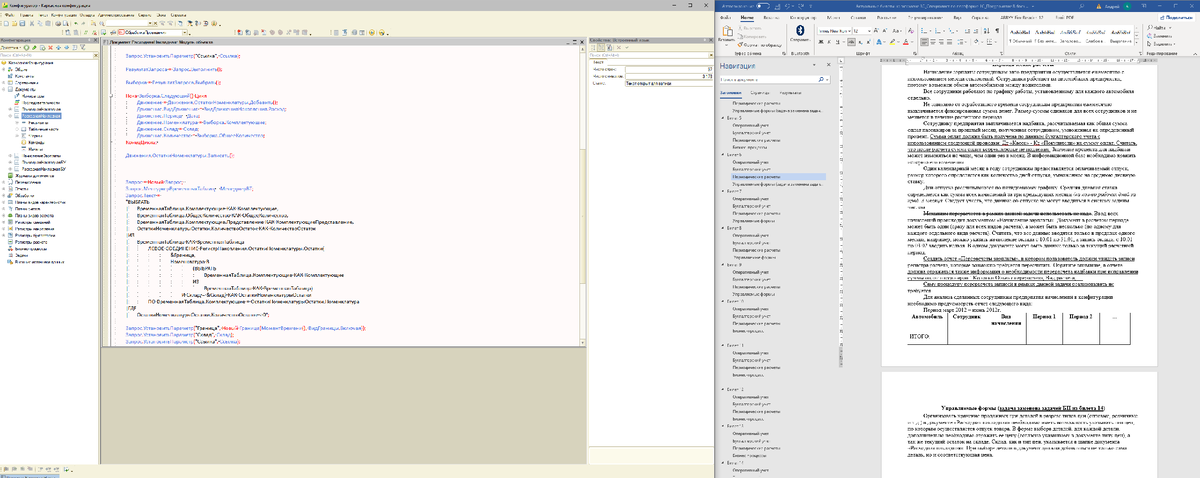
Task: Click magnifier icon in Navigation search box
Action: pyautogui.click(x=822, y=79)
